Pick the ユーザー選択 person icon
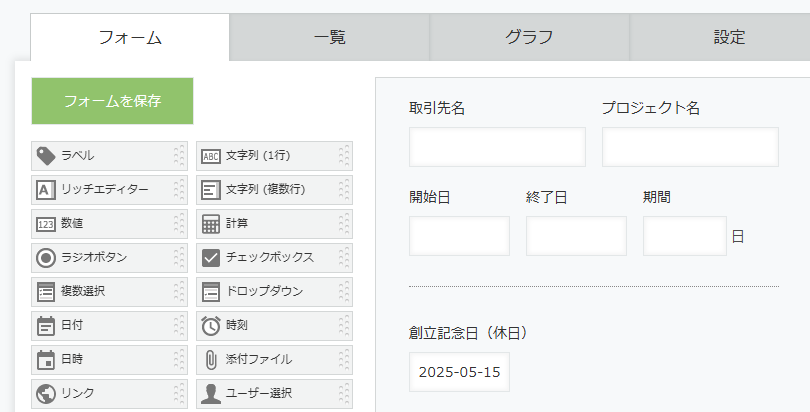The image size is (810, 412). pyautogui.click(x=211, y=393)
